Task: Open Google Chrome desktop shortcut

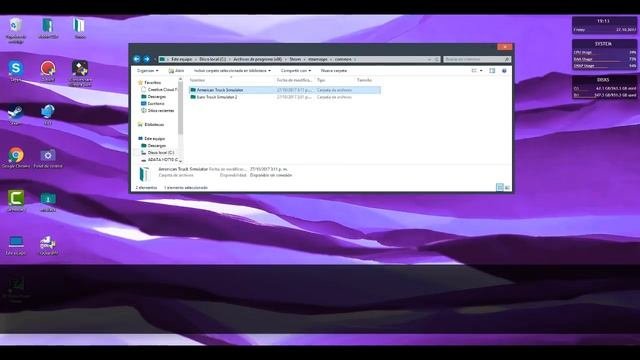Action: coord(16,158)
